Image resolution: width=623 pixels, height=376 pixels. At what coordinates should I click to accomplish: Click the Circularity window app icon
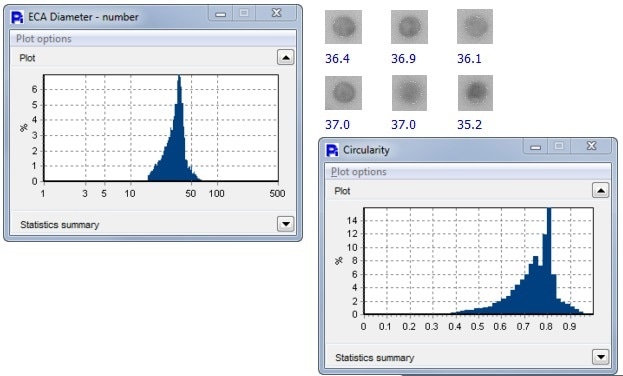(332, 150)
